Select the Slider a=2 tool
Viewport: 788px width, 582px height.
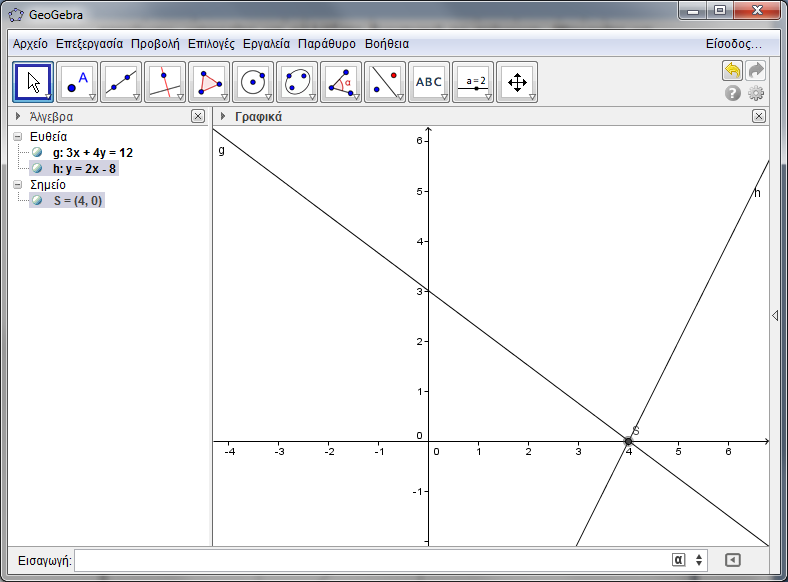(473, 82)
